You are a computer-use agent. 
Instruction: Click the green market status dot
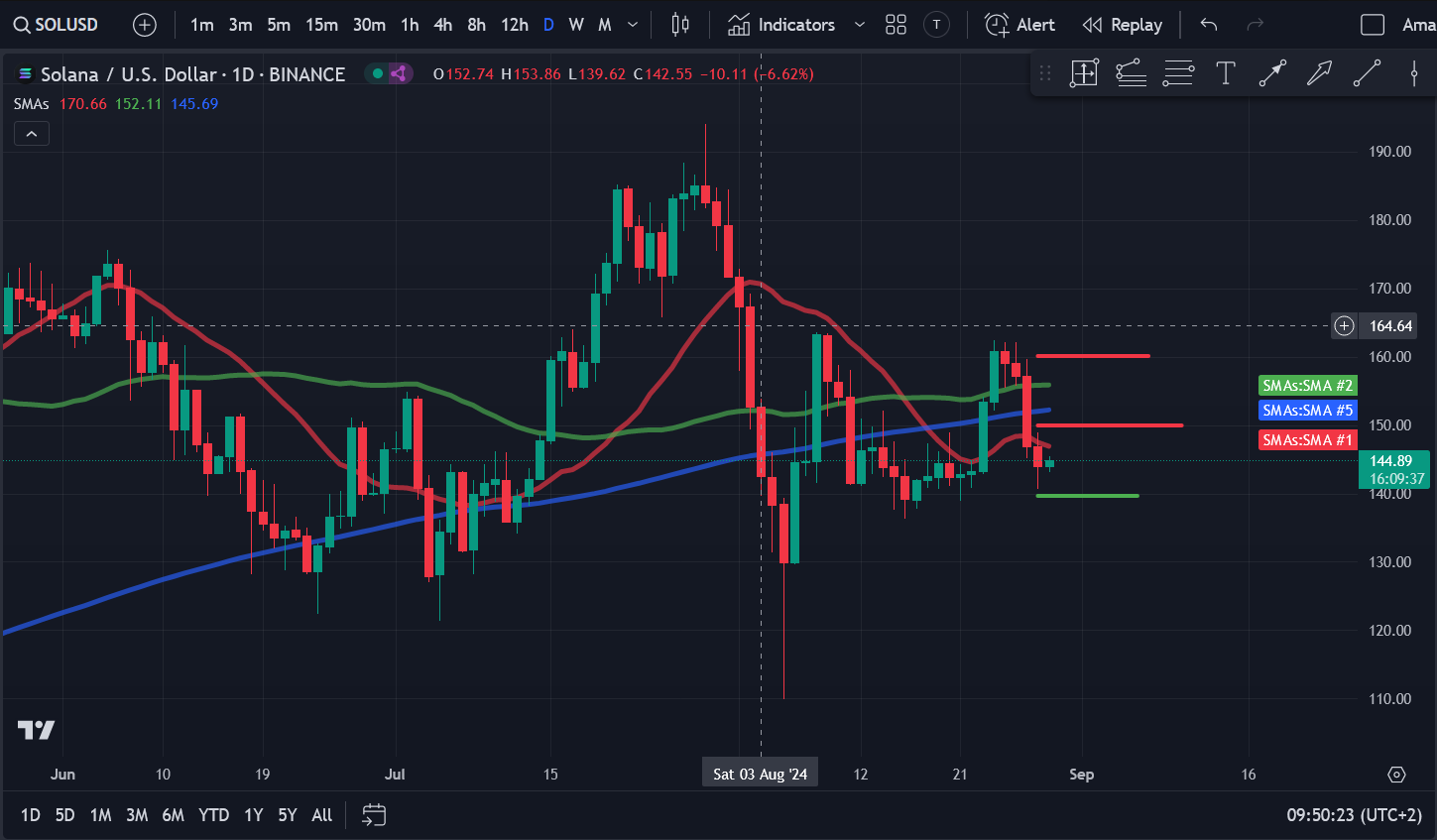click(x=377, y=73)
